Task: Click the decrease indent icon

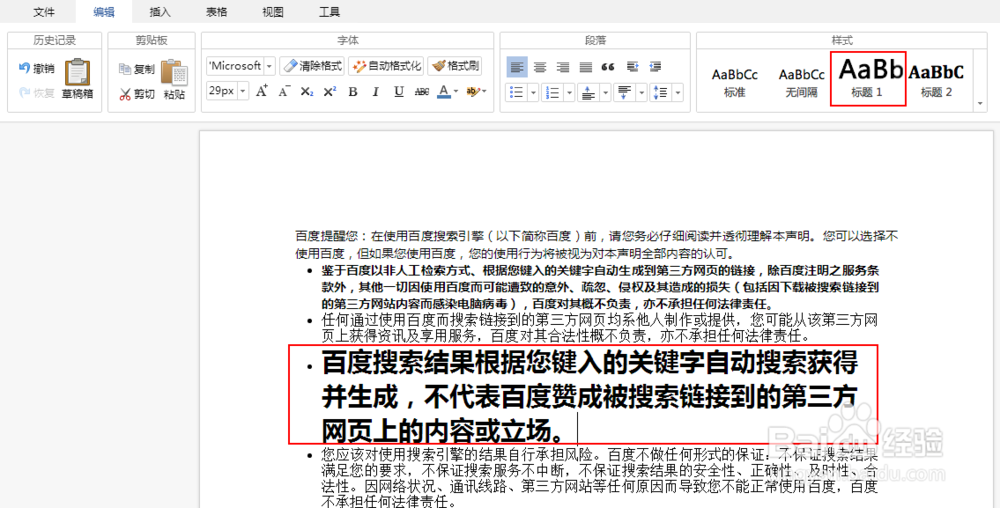Action: coord(655,67)
